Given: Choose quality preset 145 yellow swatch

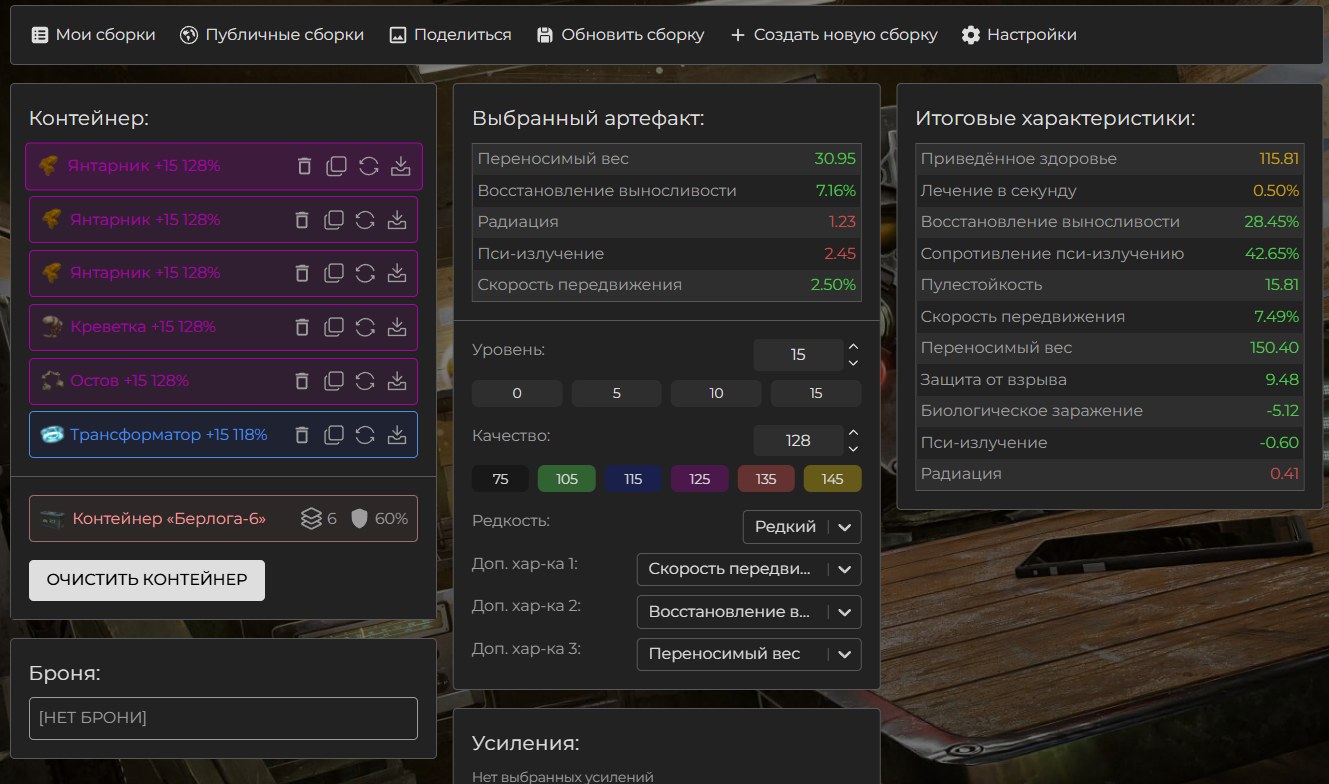Looking at the screenshot, I should click(833, 479).
